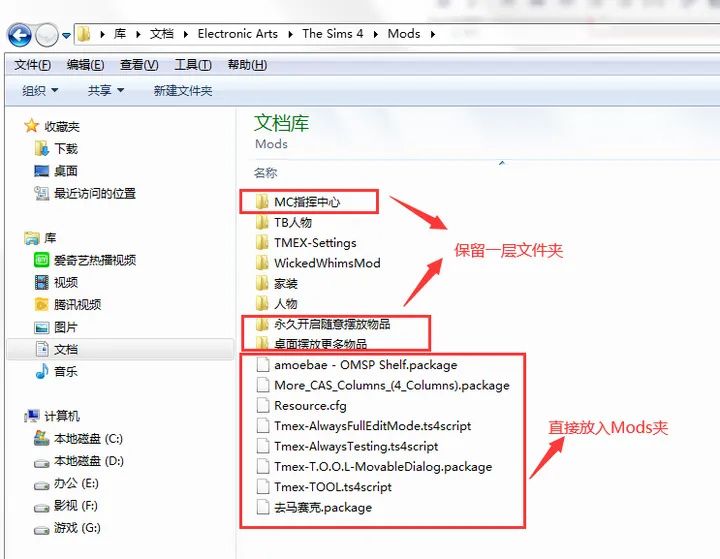Viewport: 720px width, 559px height.
Task: Click the 去马赛克.package file name
Action: click(323, 508)
